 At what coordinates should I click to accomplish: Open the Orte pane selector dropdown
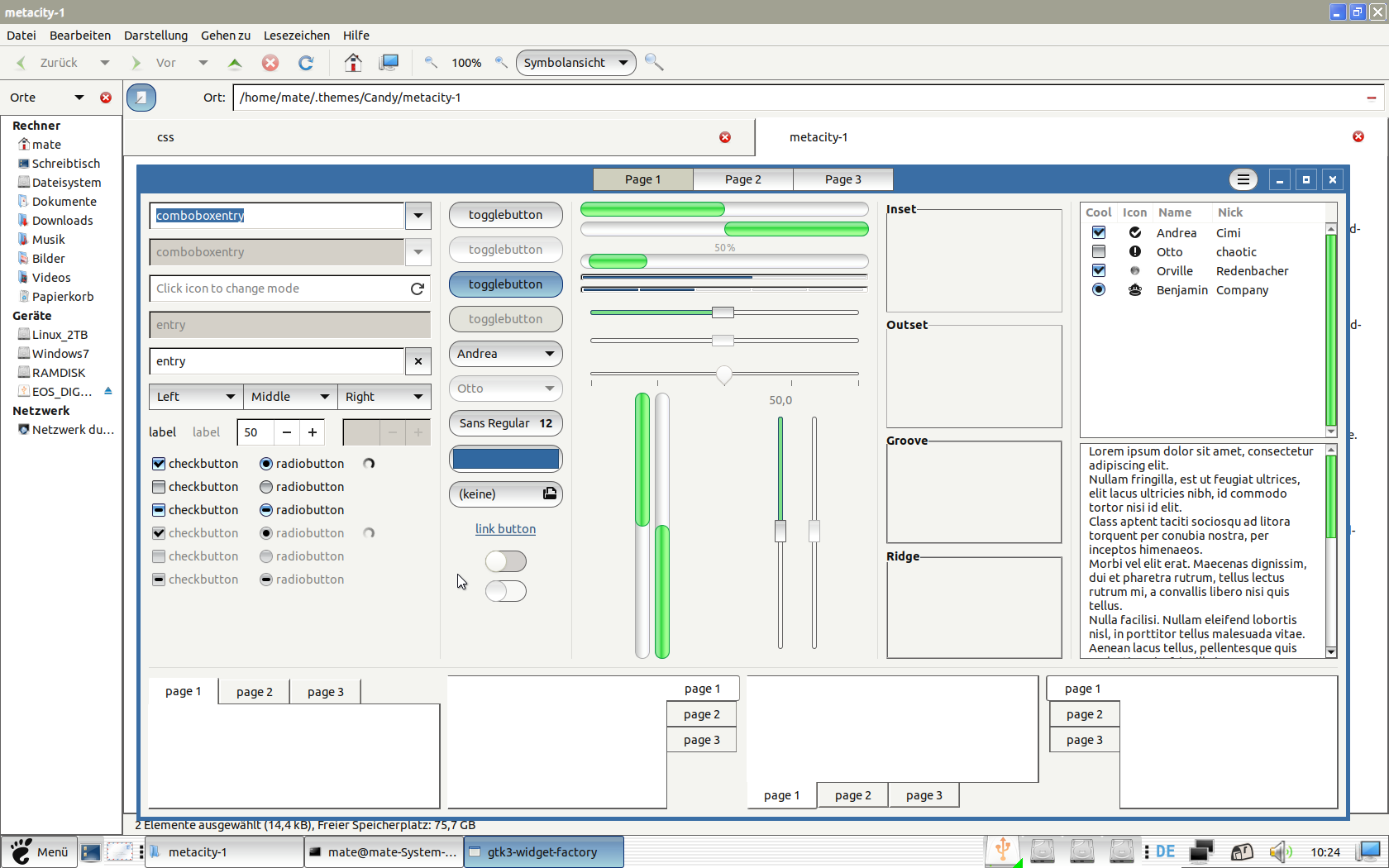tap(79, 98)
